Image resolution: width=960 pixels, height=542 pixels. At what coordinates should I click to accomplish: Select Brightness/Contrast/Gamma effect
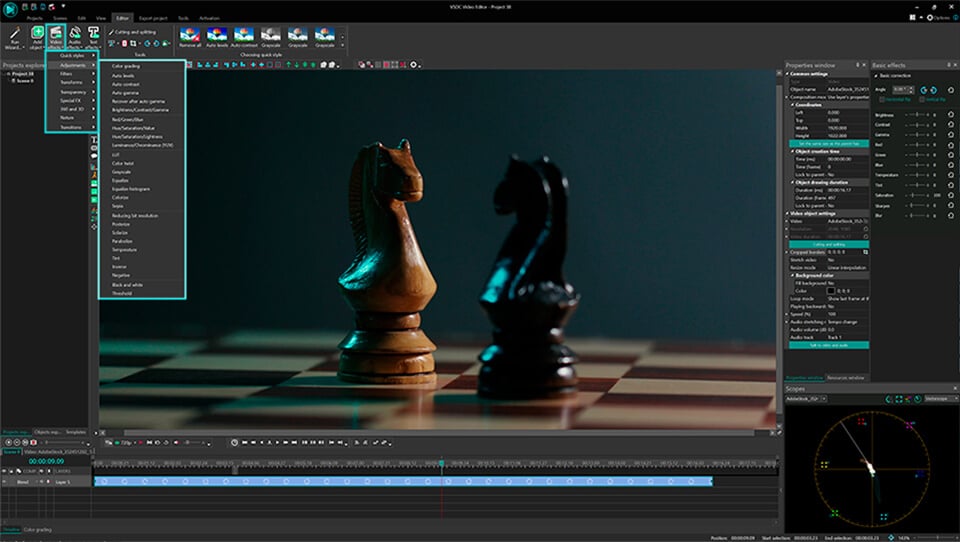141,110
